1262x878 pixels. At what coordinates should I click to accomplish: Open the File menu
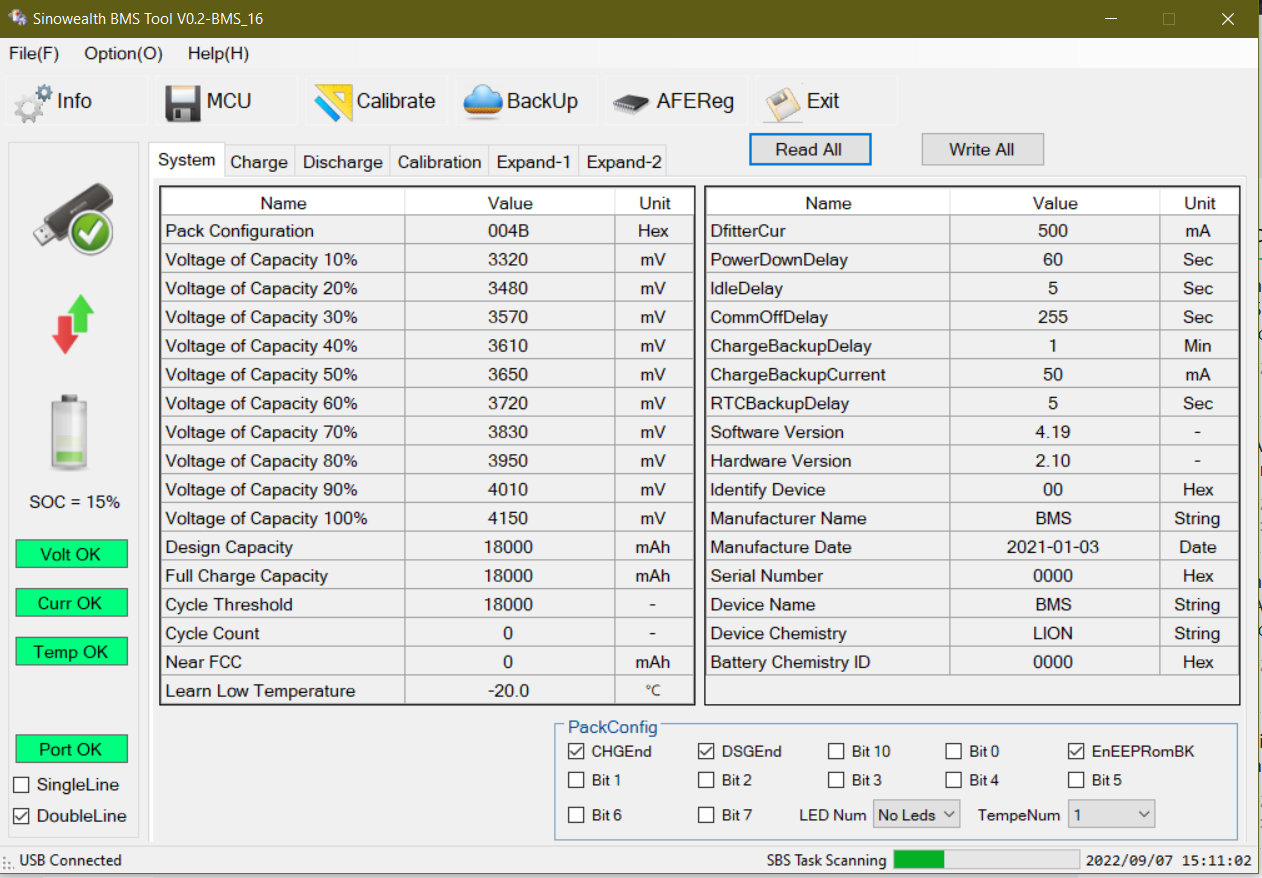pyautogui.click(x=33, y=54)
